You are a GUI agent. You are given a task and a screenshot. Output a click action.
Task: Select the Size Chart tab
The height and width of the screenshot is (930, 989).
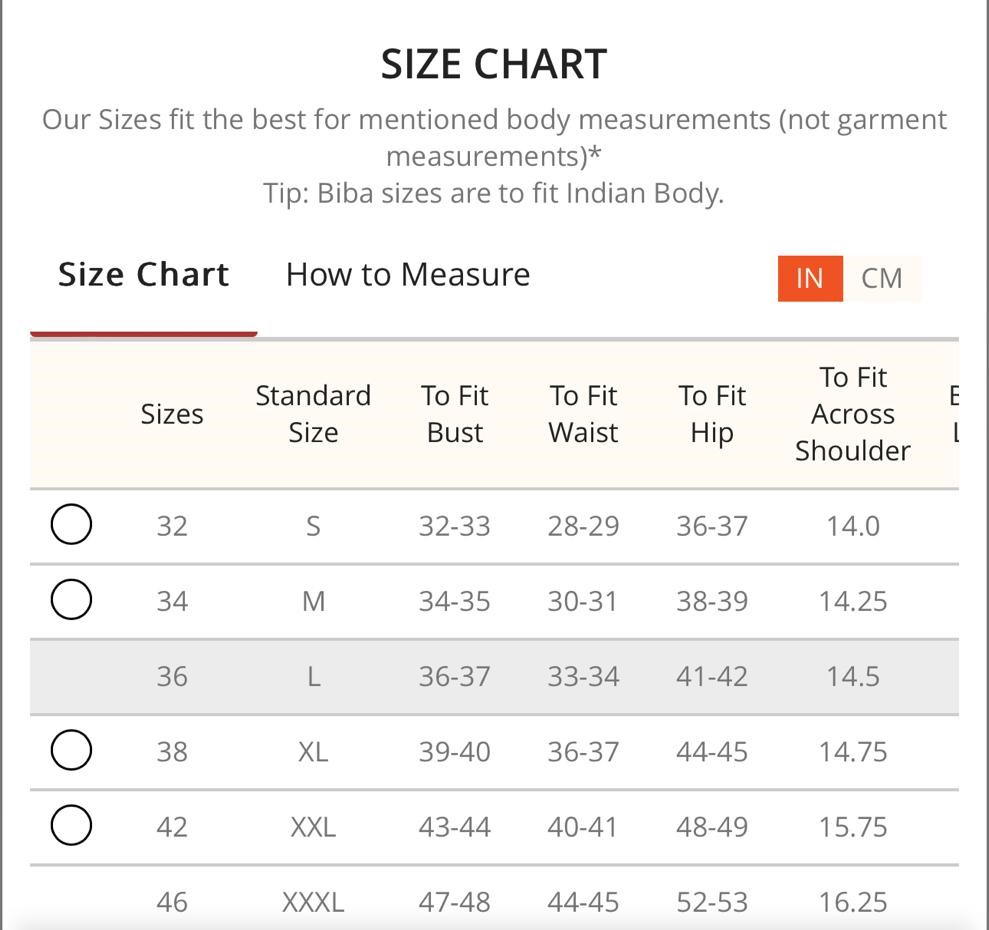point(143,274)
